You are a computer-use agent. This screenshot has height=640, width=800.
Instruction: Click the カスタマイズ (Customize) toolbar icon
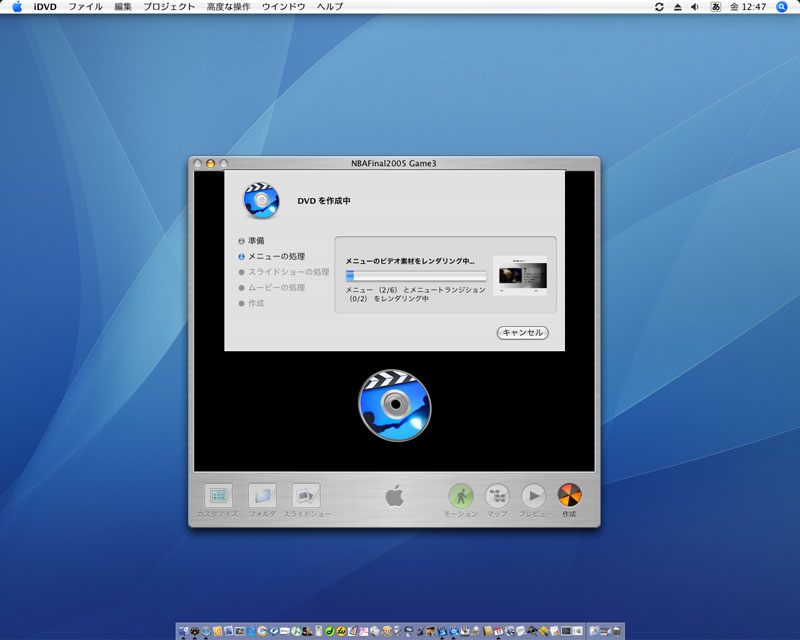(x=218, y=495)
